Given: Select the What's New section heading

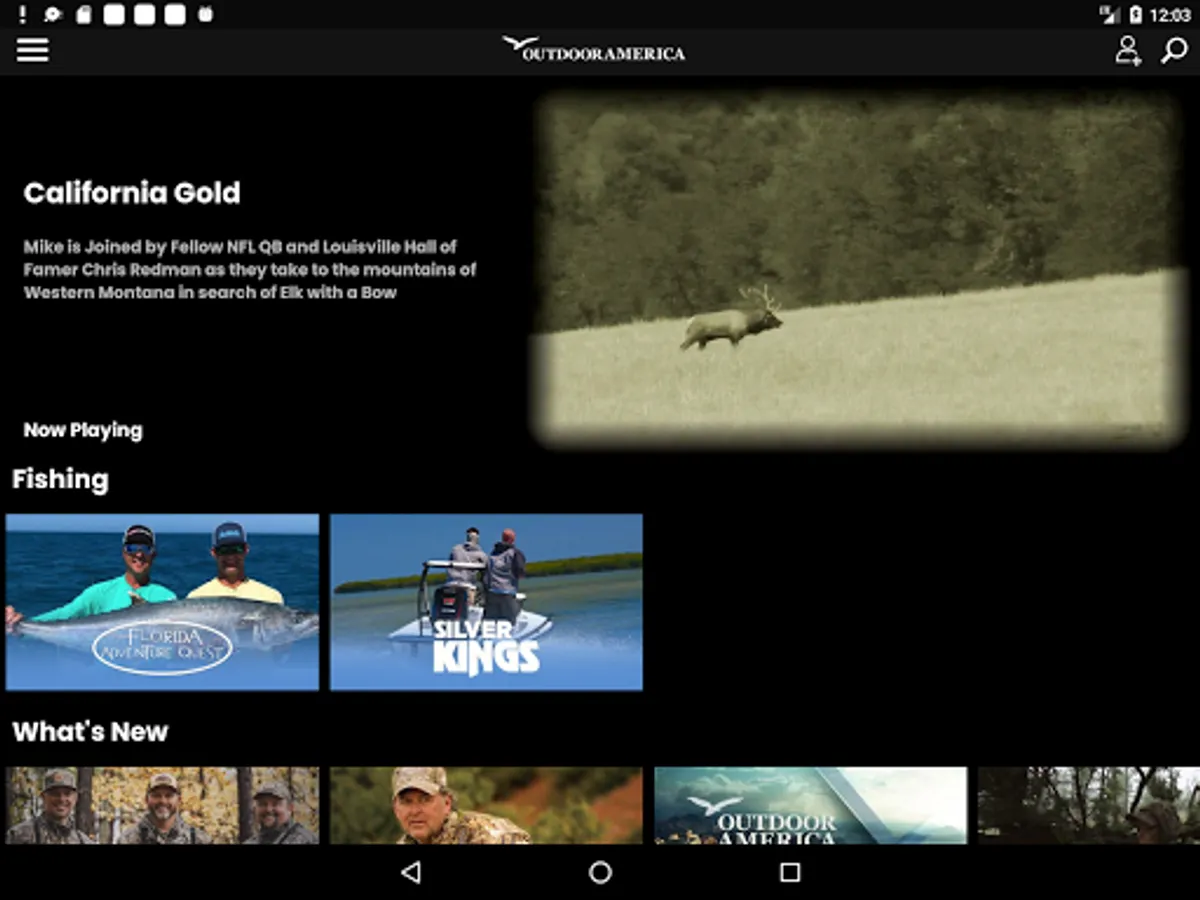Looking at the screenshot, I should pos(90,731).
